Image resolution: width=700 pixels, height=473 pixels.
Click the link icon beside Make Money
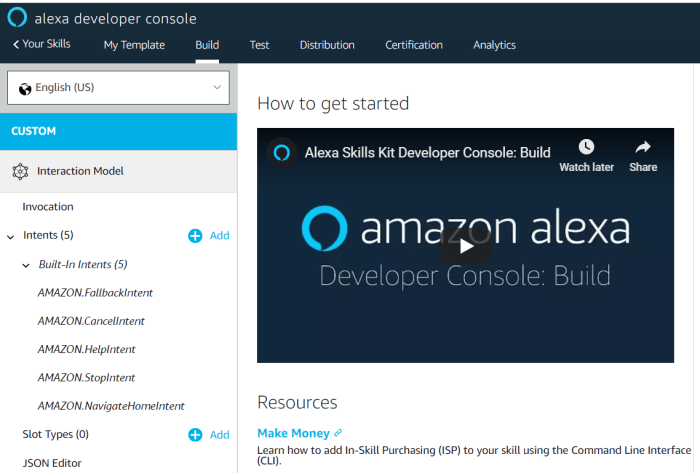click(338, 433)
